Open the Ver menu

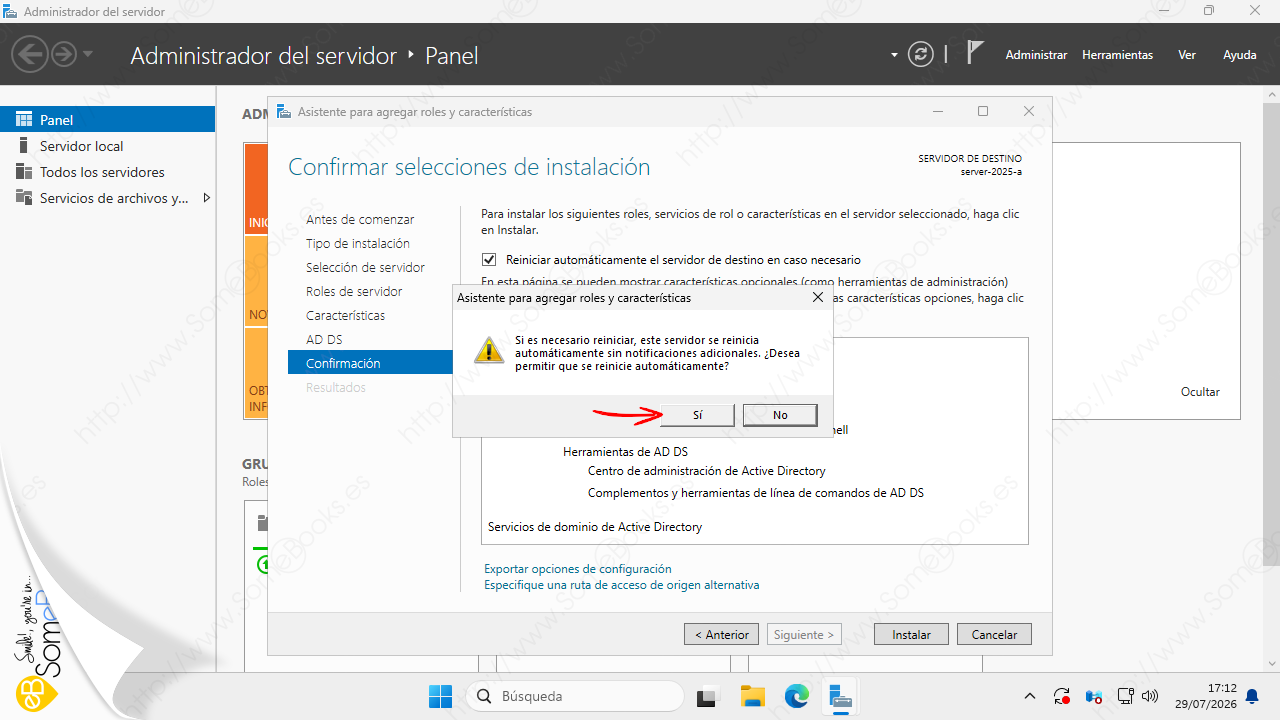[1187, 55]
